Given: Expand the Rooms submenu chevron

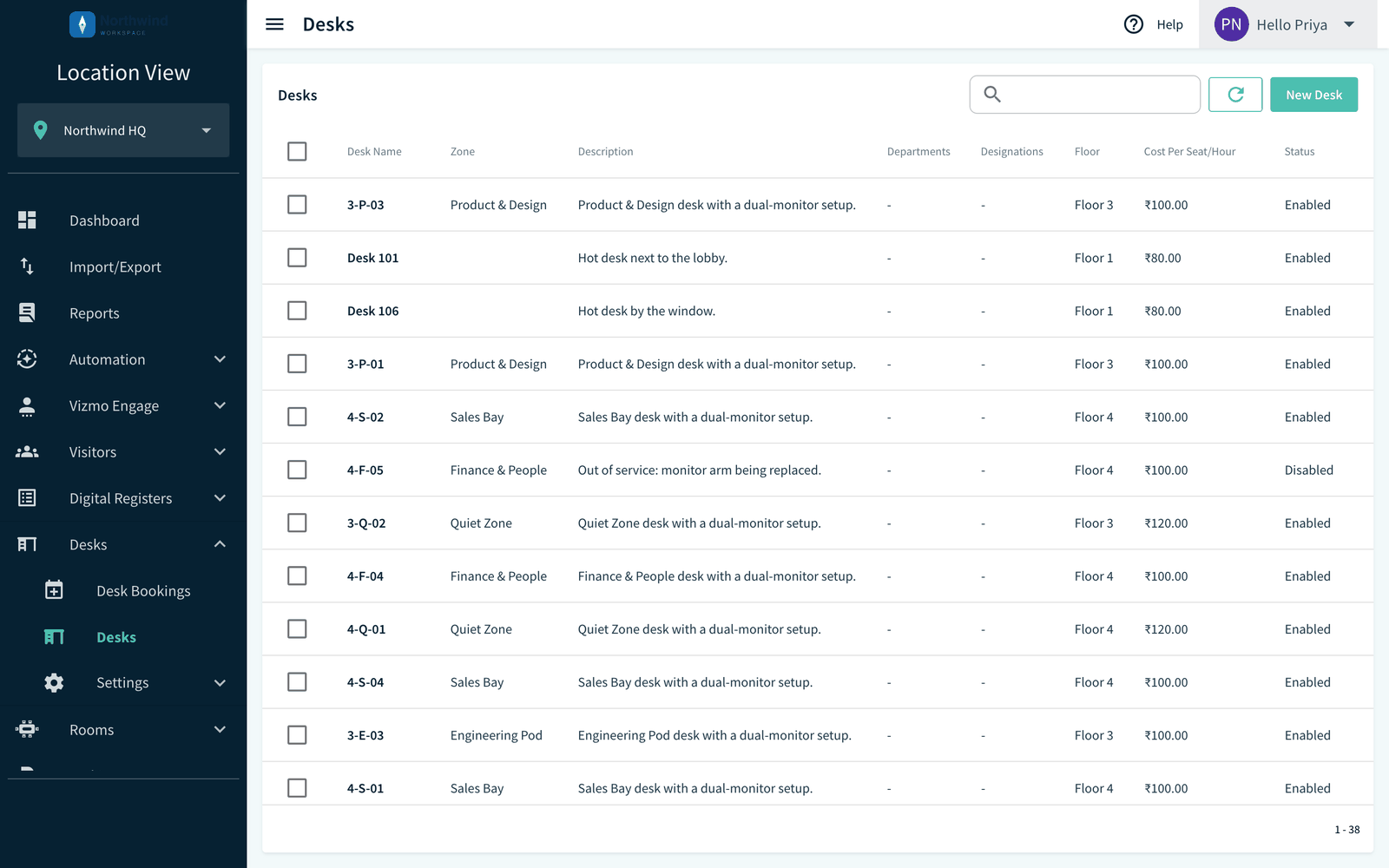Looking at the screenshot, I should 220,729.
